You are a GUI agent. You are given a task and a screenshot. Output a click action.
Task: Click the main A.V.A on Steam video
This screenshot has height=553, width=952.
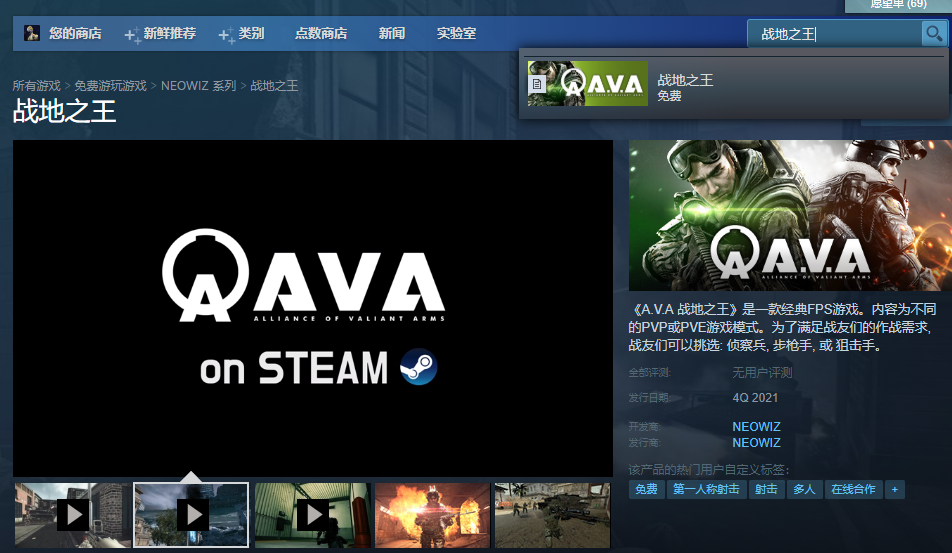(x=313, y=308)
